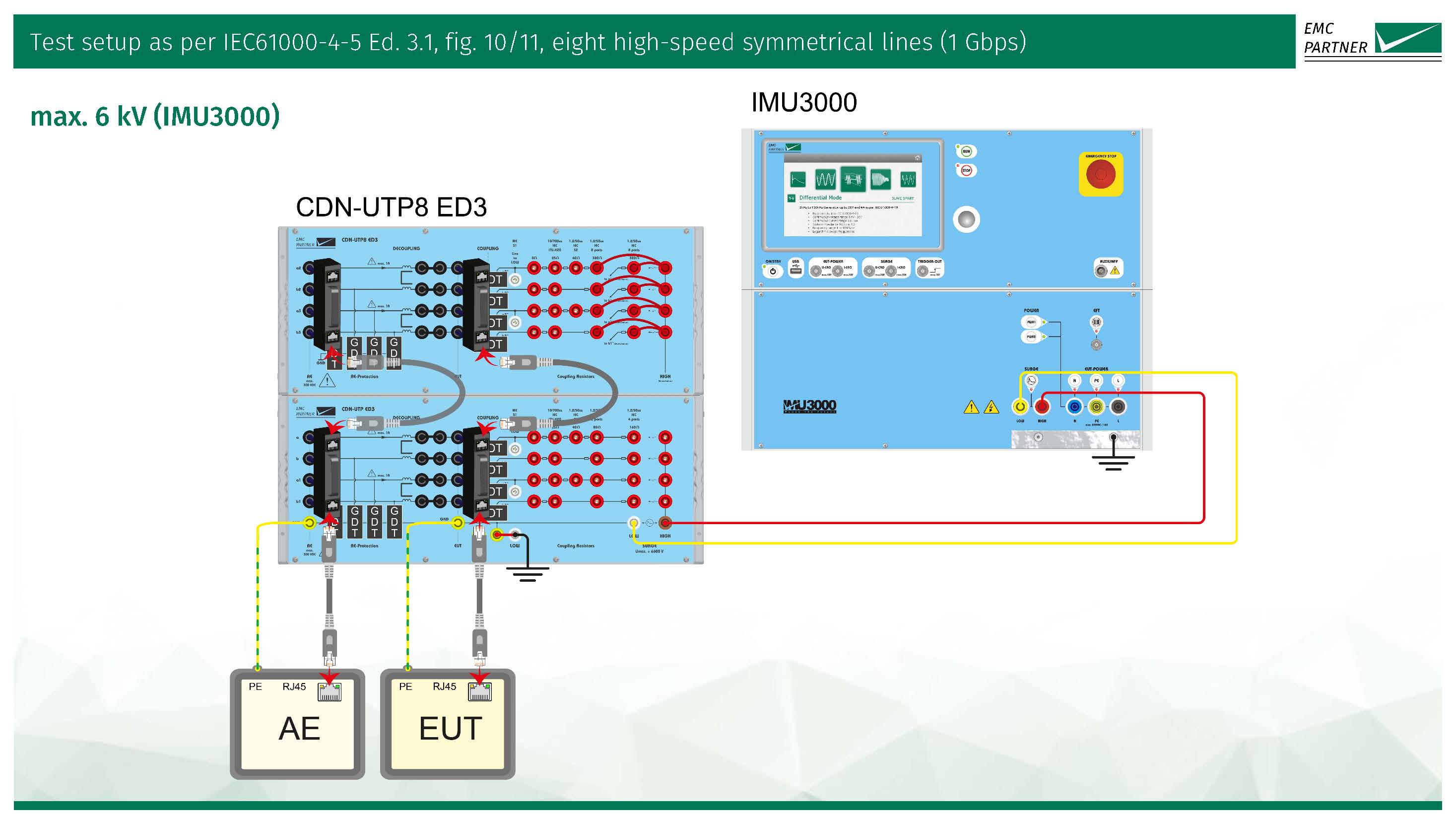1456x819 pixels.
Task: Click the EUT-POWER U-CRO BNC connector
Action: pos(816,272)
